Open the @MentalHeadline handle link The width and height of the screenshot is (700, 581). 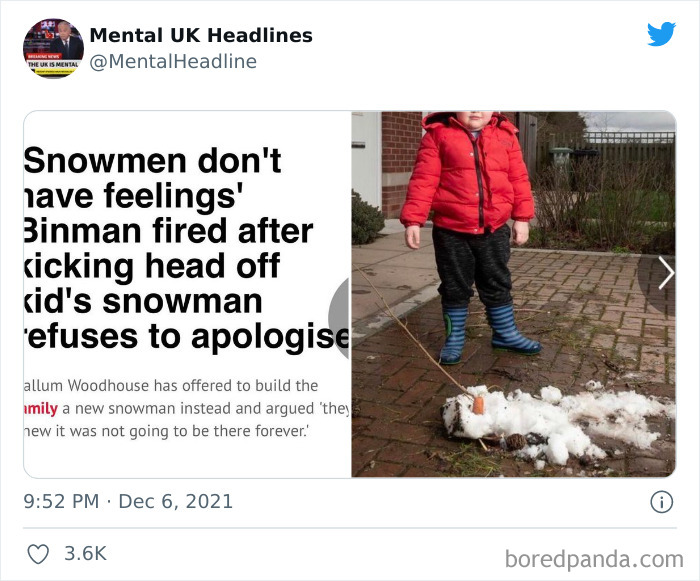point(173,62)
